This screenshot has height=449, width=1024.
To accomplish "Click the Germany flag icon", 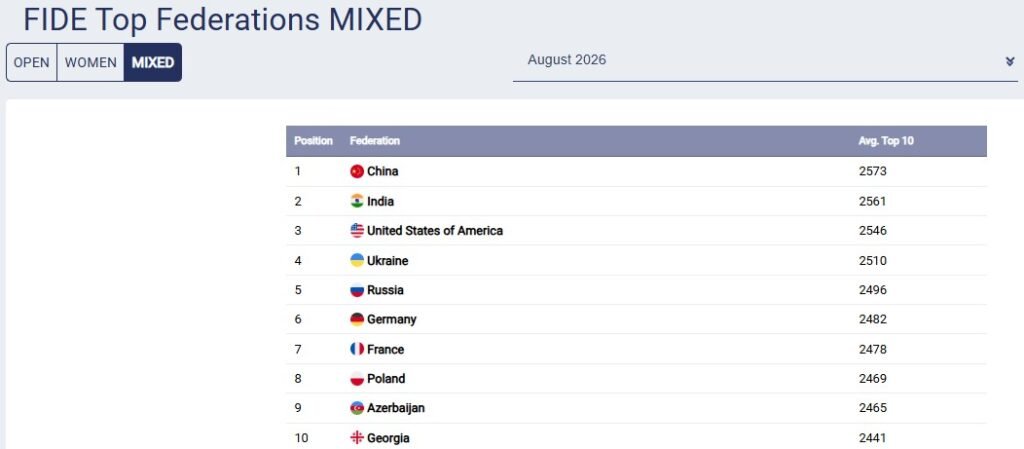I will (357, 319).
